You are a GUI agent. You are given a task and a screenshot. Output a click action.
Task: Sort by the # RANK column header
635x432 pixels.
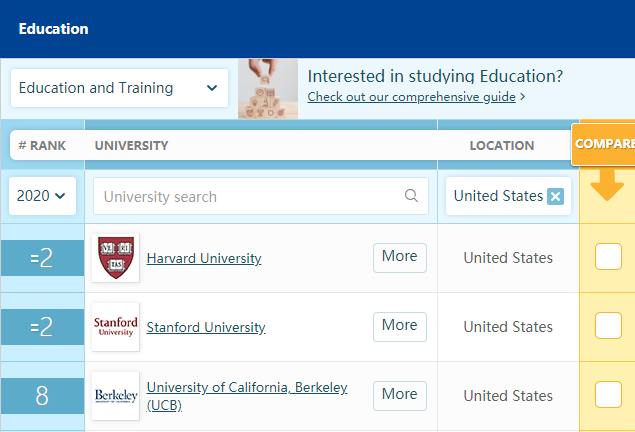click(42, 145)
